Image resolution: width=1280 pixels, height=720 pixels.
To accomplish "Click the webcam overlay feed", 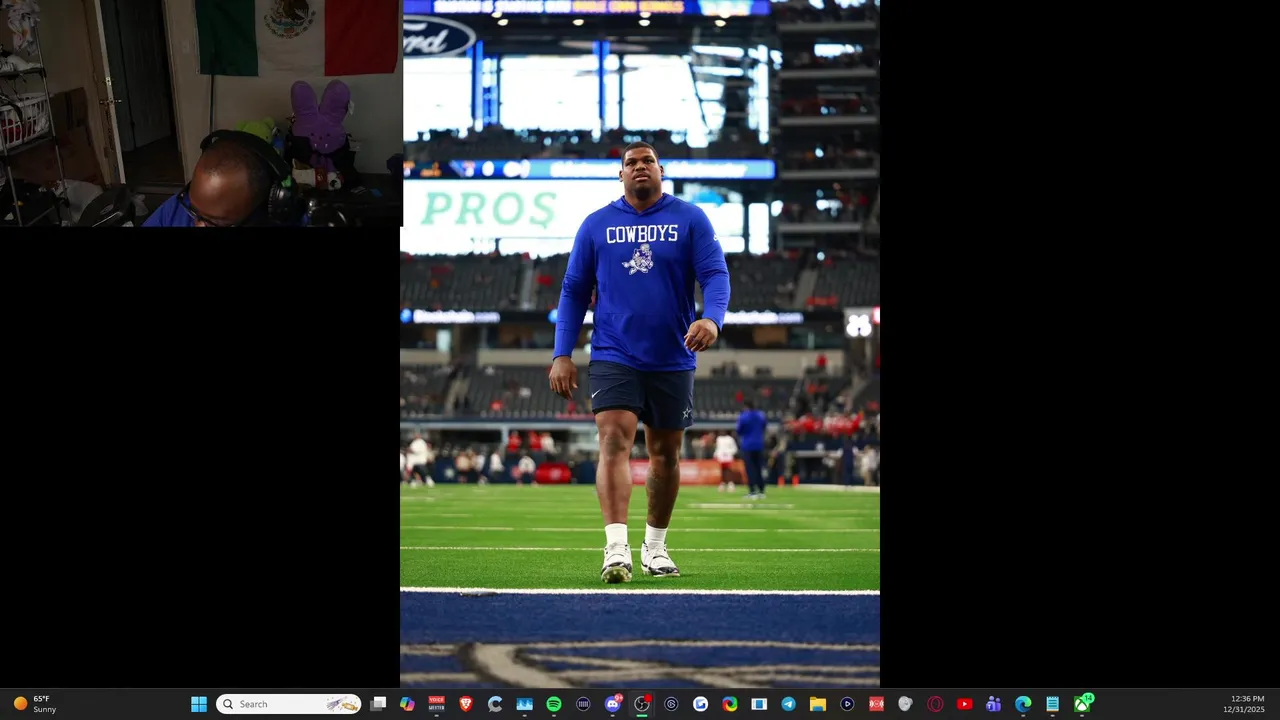I will pos(201,113).
